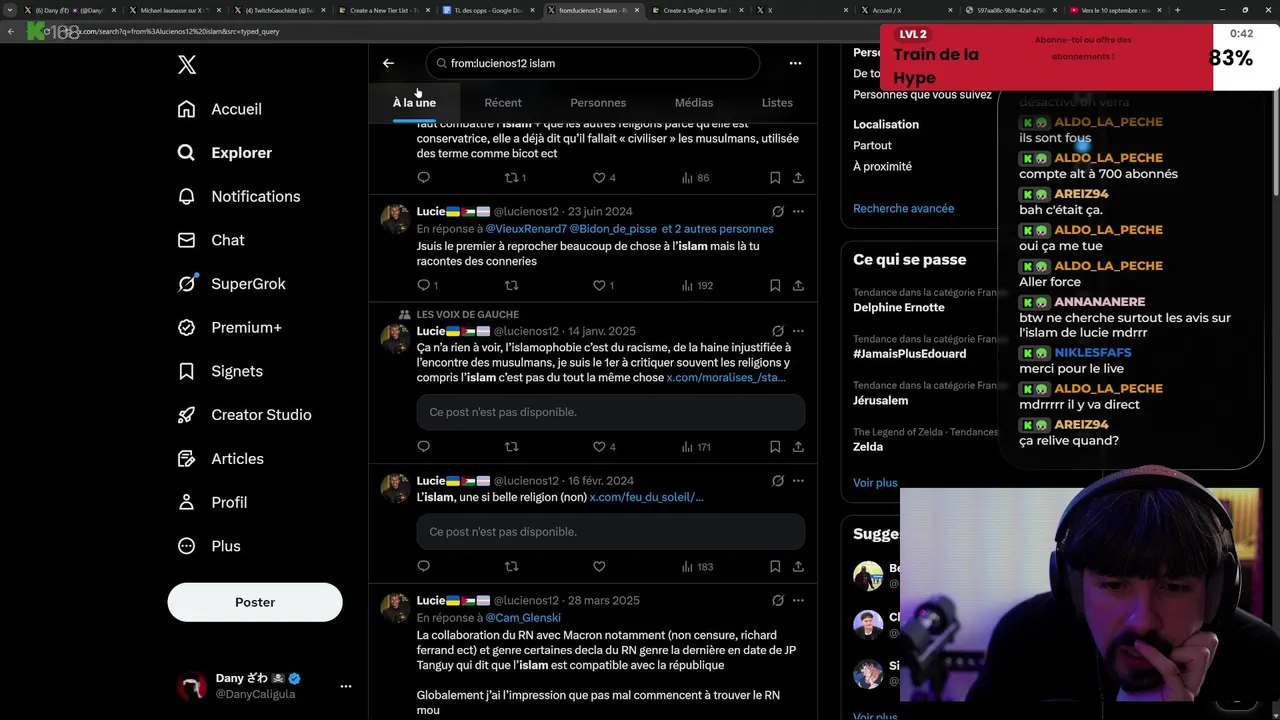Bookmark the 14 janv. 2025 post
Screen dimensions: 1280x720
click(x=775, y=447)
